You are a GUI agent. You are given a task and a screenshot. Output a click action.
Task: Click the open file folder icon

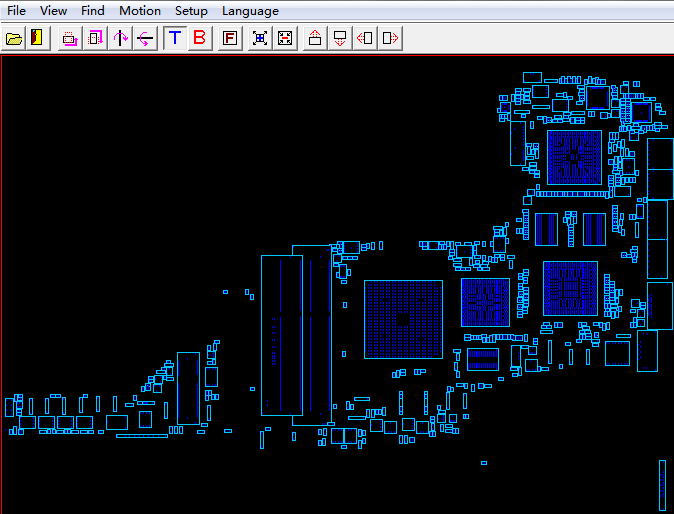click(14, 38)
